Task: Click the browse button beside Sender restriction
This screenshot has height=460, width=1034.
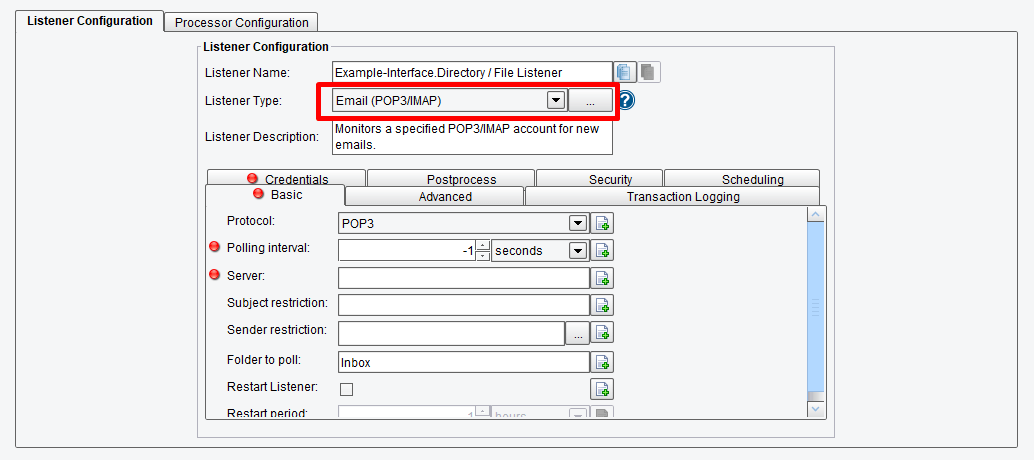Action: coord(577,333)
